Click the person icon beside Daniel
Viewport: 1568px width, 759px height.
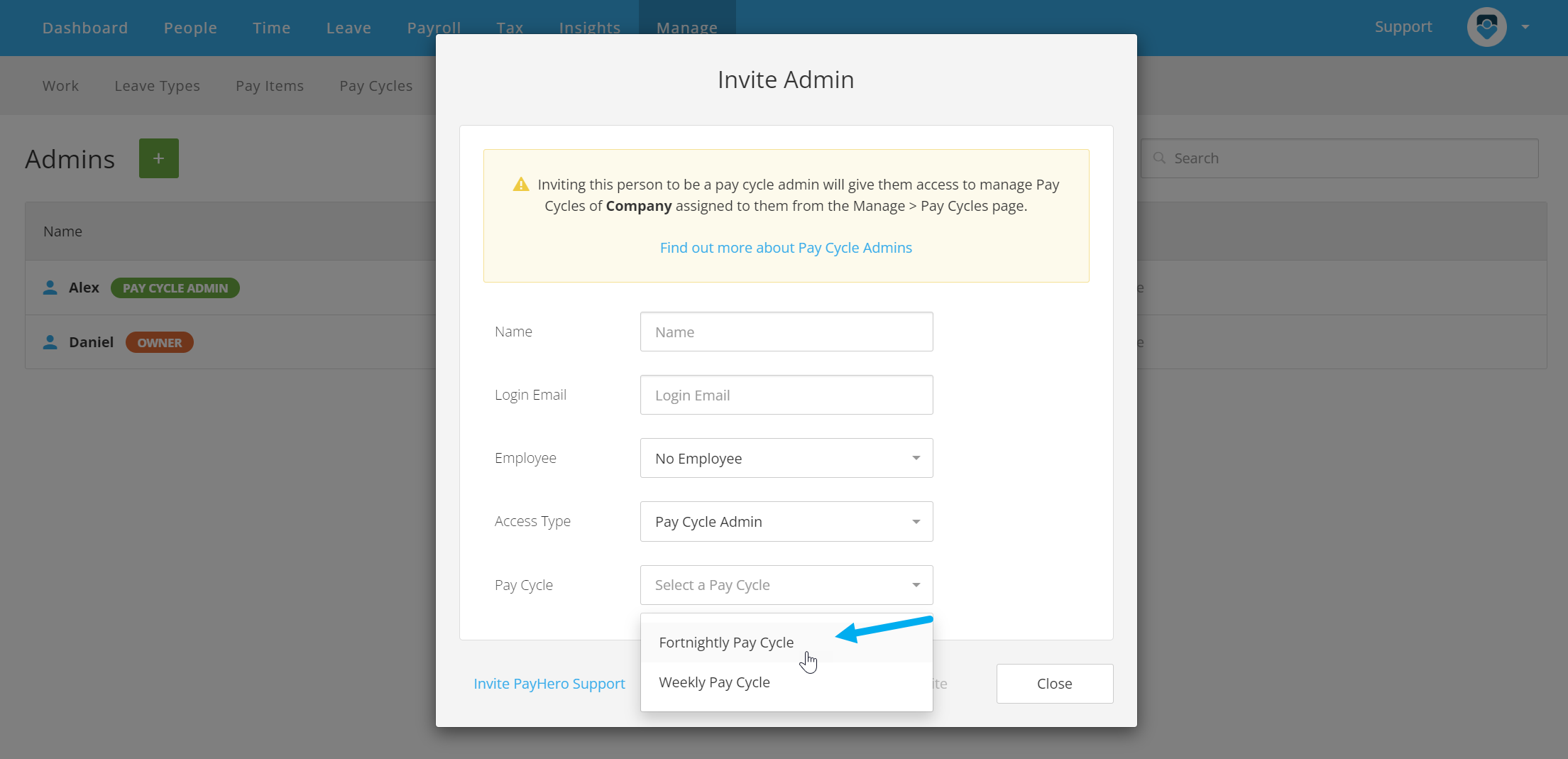[50, 342]
